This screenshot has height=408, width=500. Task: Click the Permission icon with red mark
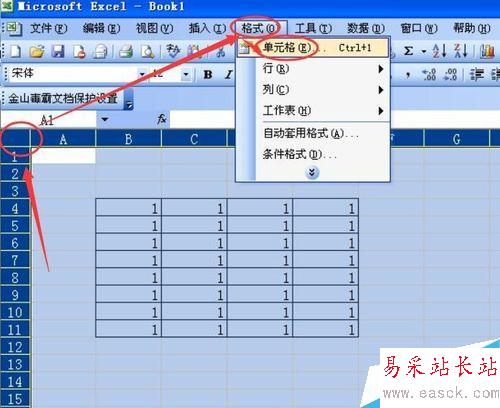tap(79, 51)
